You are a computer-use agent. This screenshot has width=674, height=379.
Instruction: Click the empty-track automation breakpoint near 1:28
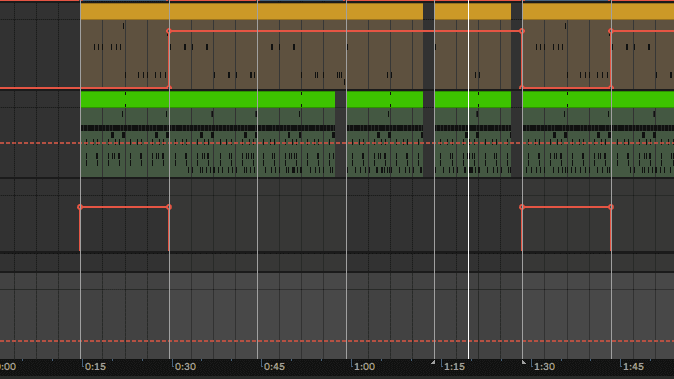point(522,207)
